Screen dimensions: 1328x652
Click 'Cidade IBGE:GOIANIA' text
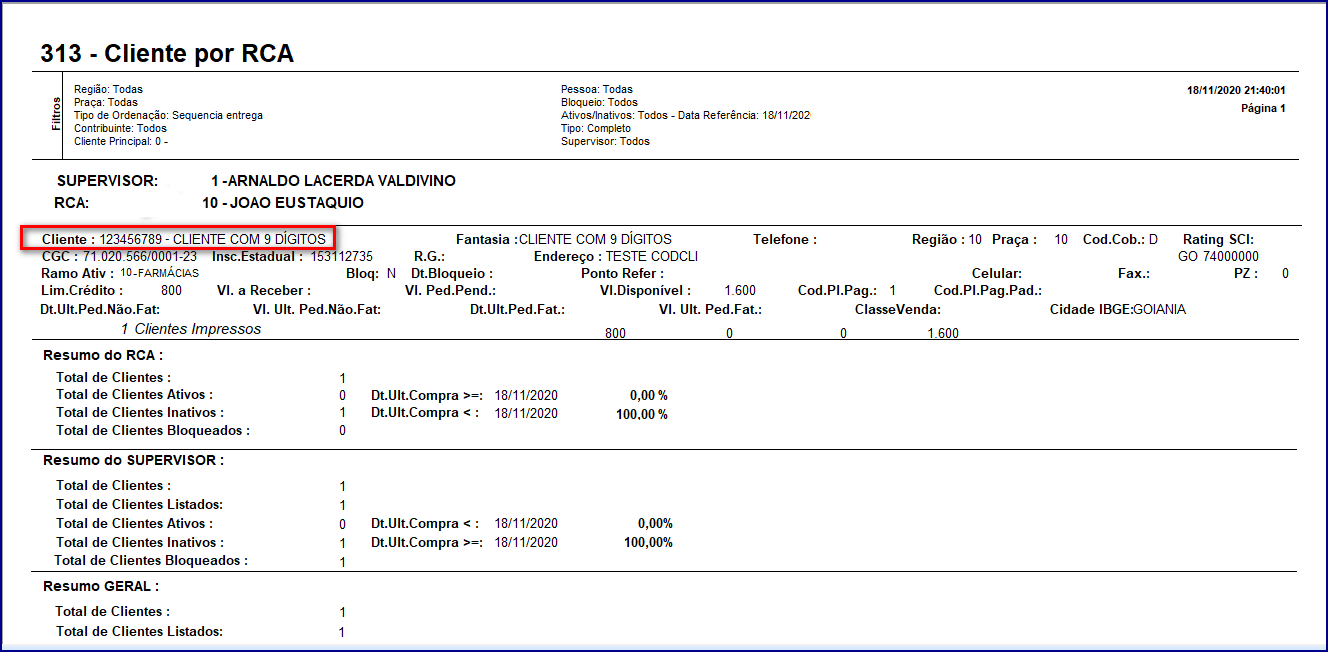pos(1118,309)
